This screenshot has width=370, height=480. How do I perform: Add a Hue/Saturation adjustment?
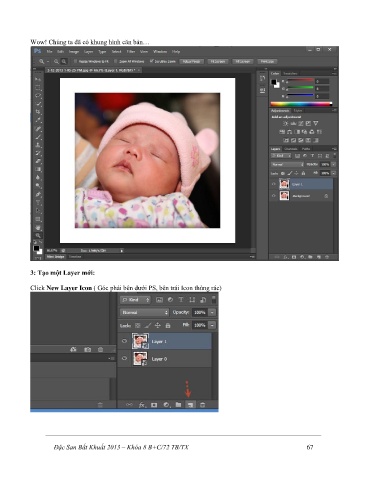point(282,132)
